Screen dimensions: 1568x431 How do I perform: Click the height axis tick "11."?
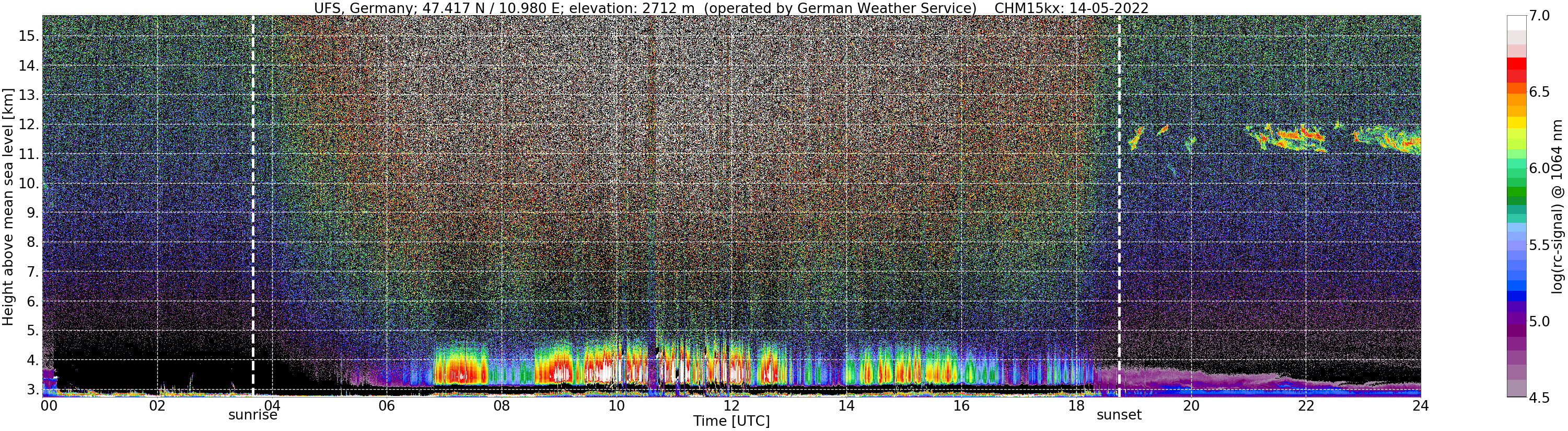click(x=29, y=154)
